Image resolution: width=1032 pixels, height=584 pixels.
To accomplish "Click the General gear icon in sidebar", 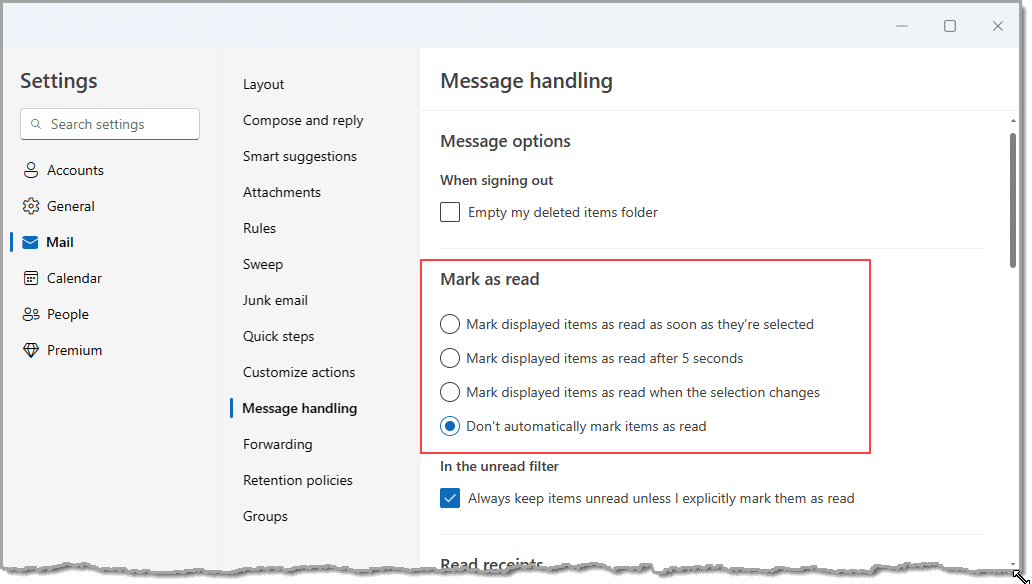I will 31,205.
